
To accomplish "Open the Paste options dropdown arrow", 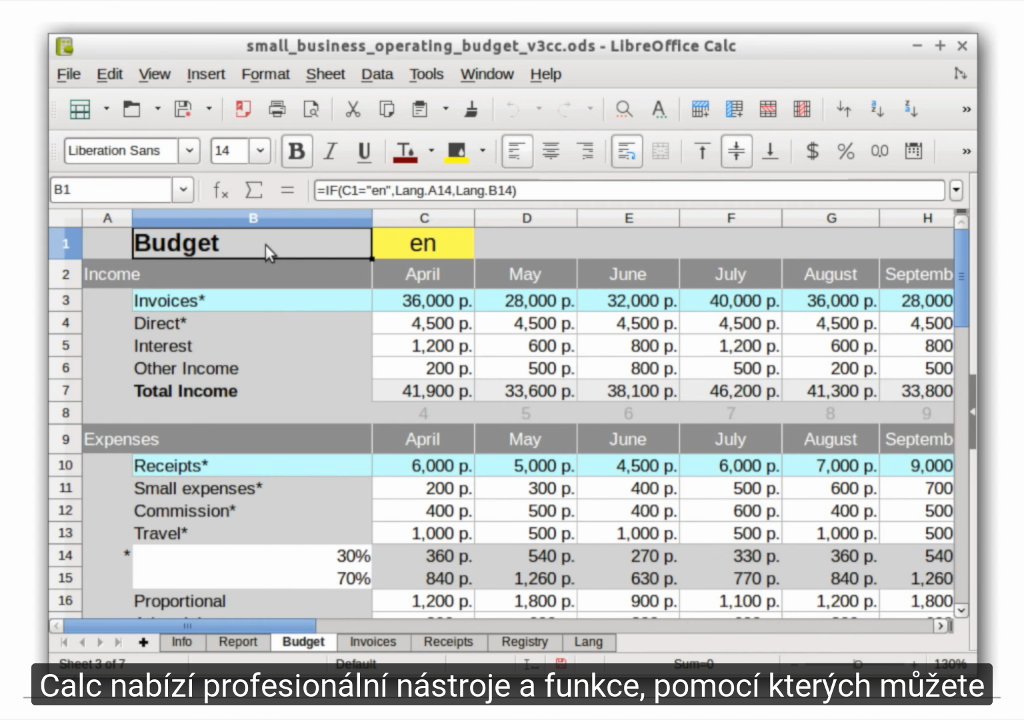I will pyautogui.click(x=446, y=109).
